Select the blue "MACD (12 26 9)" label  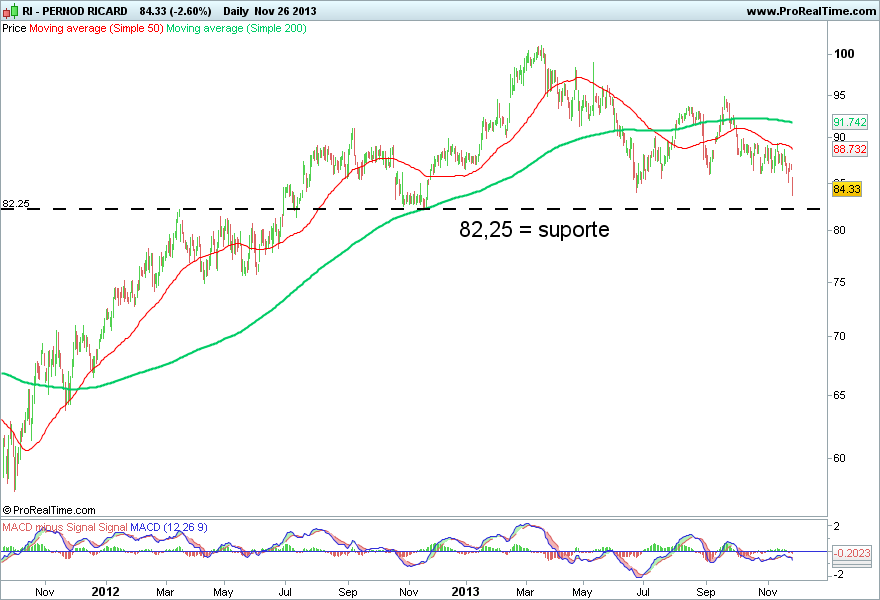coord(169,527)
